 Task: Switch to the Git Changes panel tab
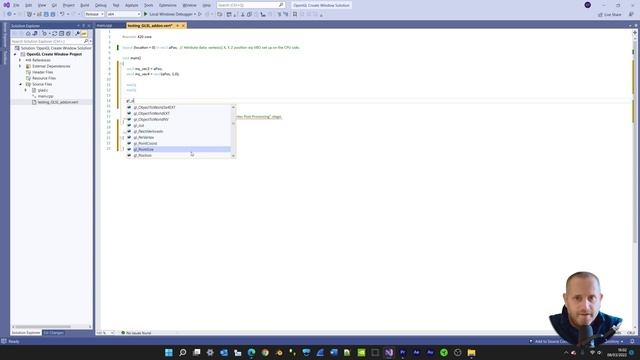(53, 333)
